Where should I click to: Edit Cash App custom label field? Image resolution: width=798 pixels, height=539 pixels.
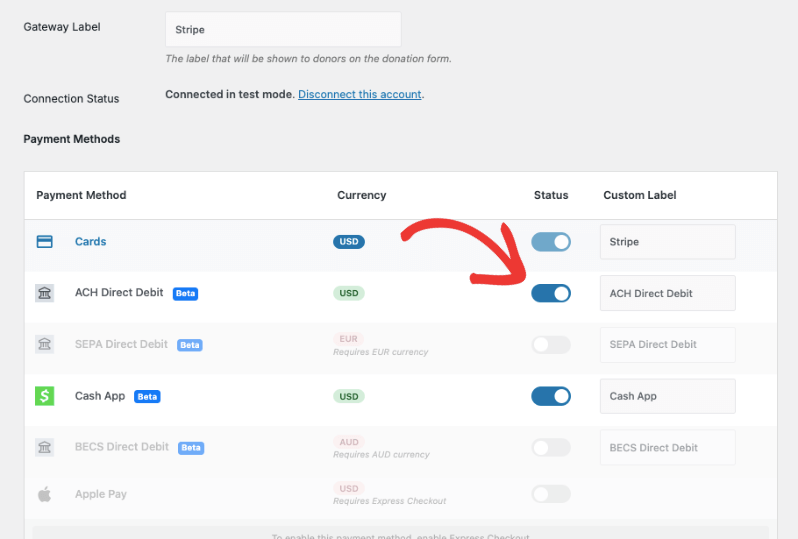point(668,396)
